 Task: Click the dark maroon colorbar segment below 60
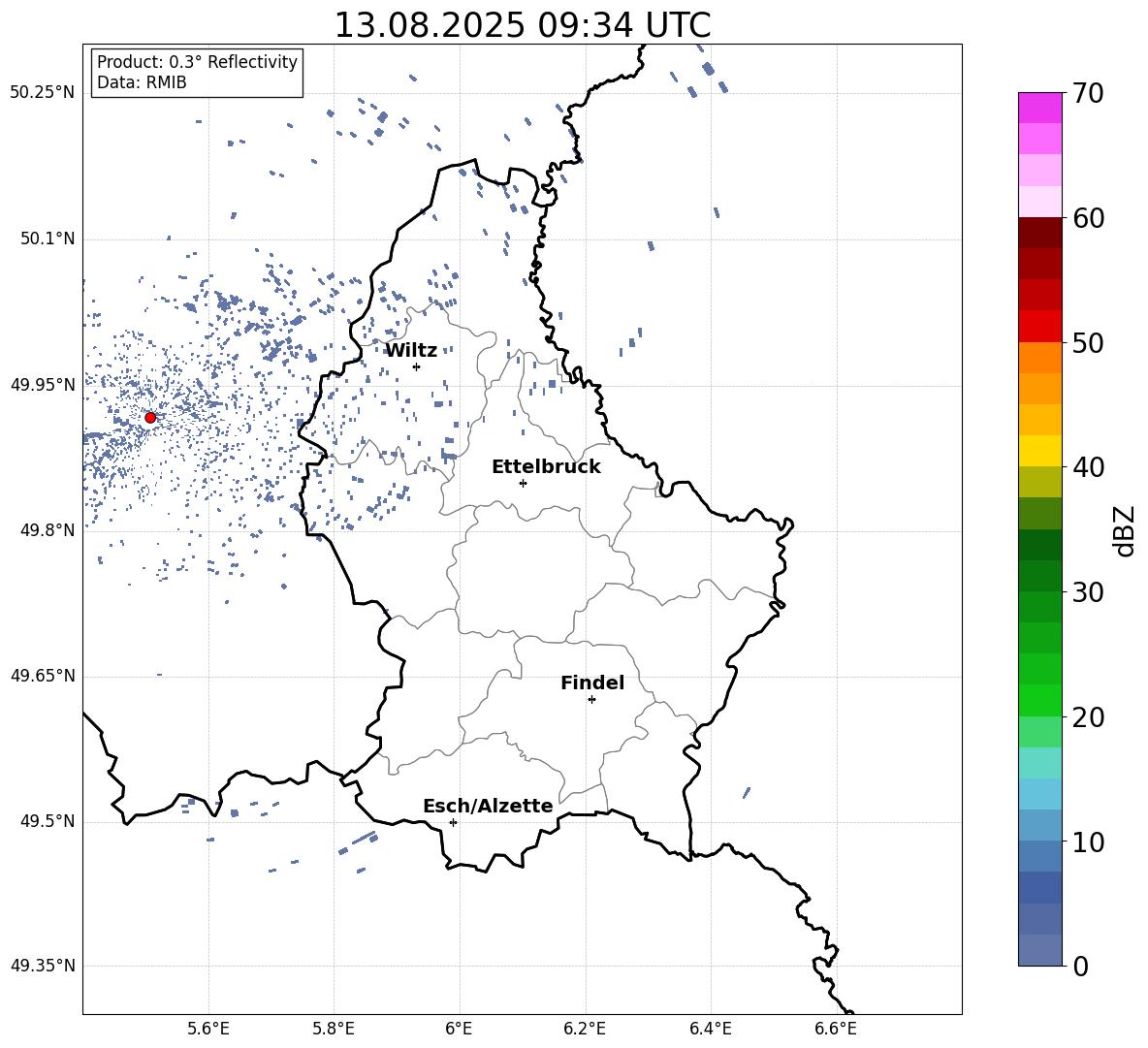click(x=1040, y=233)
